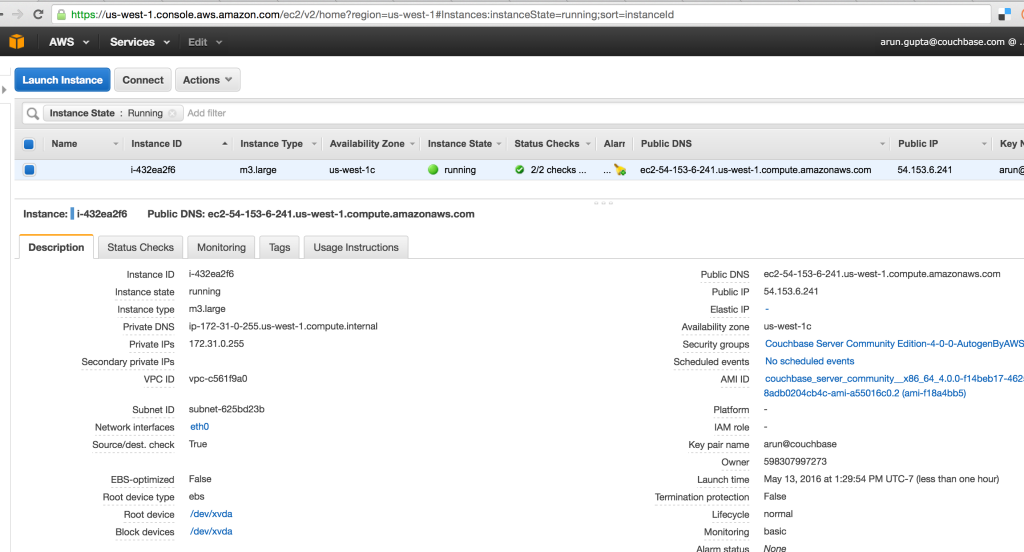
Task: Click the 54.153.6.241 cell in instance row
Action: (x=925, y=170)
